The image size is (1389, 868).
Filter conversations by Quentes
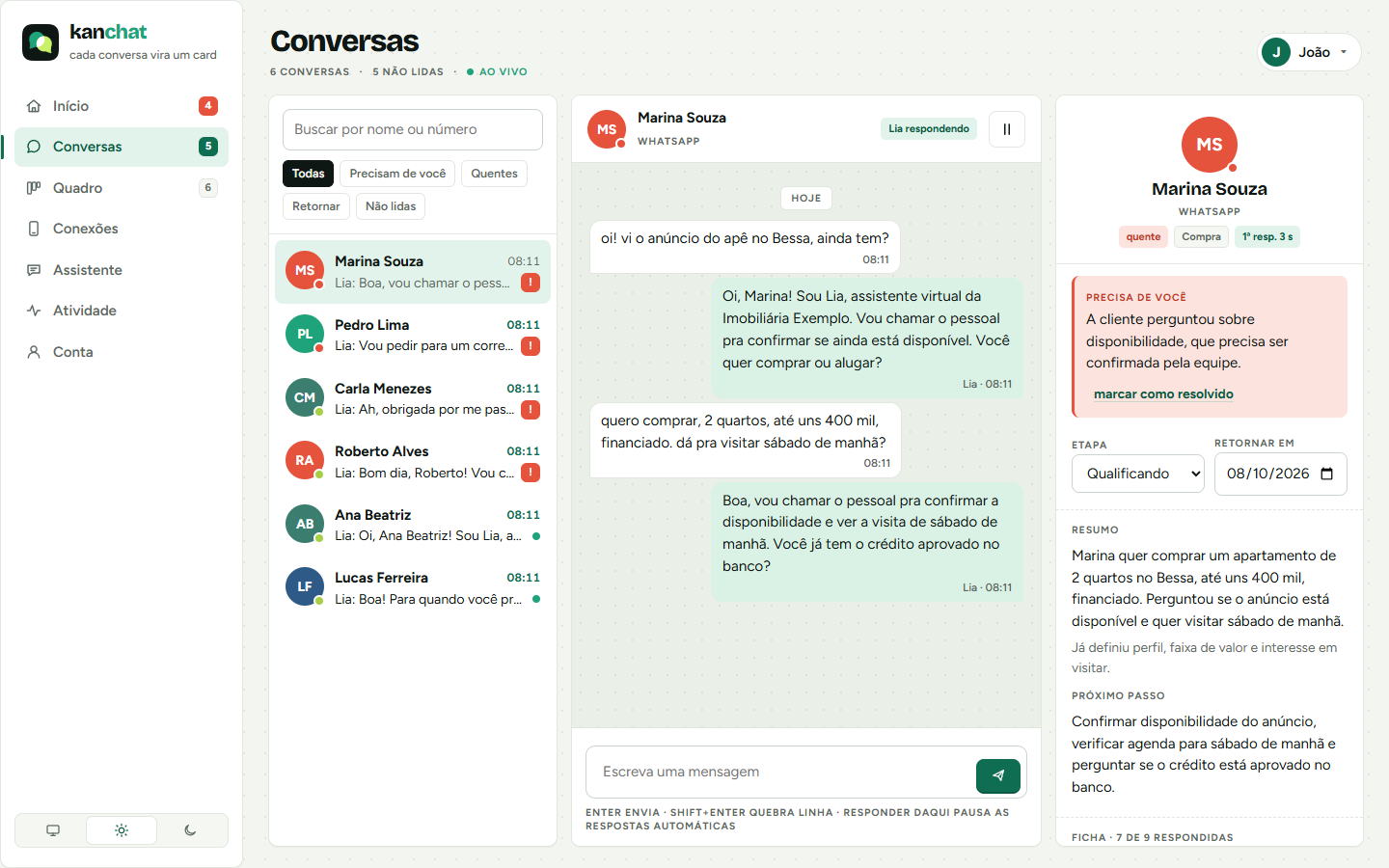click(494, 174)
